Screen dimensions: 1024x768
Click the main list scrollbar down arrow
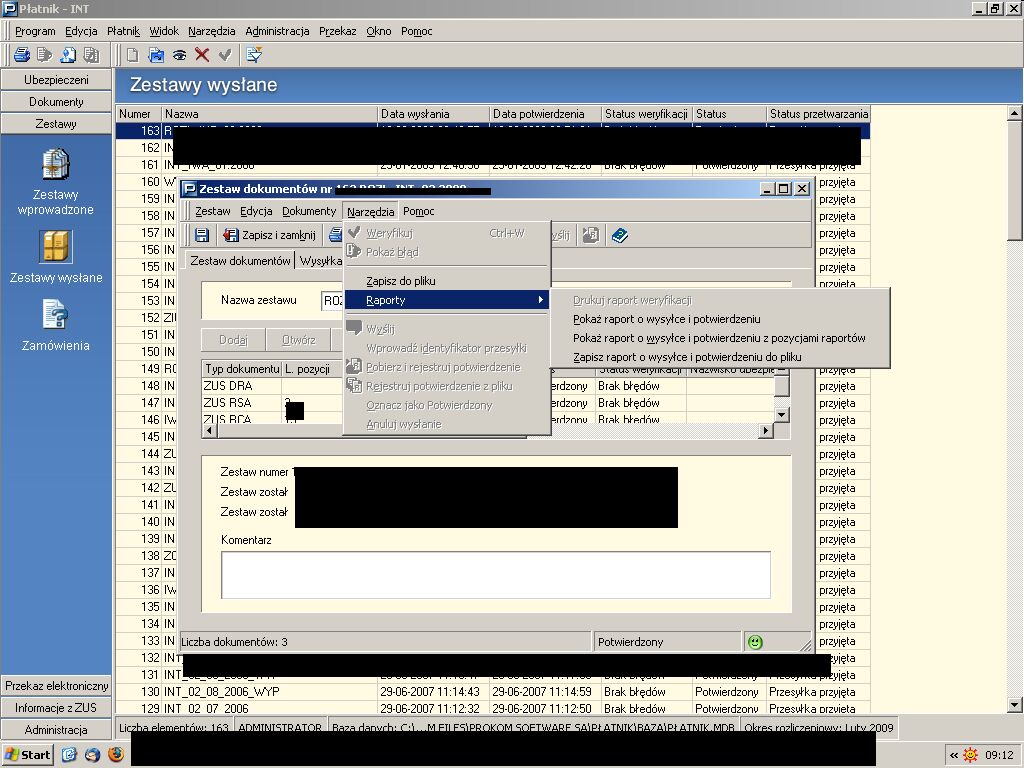(1014, 705)
